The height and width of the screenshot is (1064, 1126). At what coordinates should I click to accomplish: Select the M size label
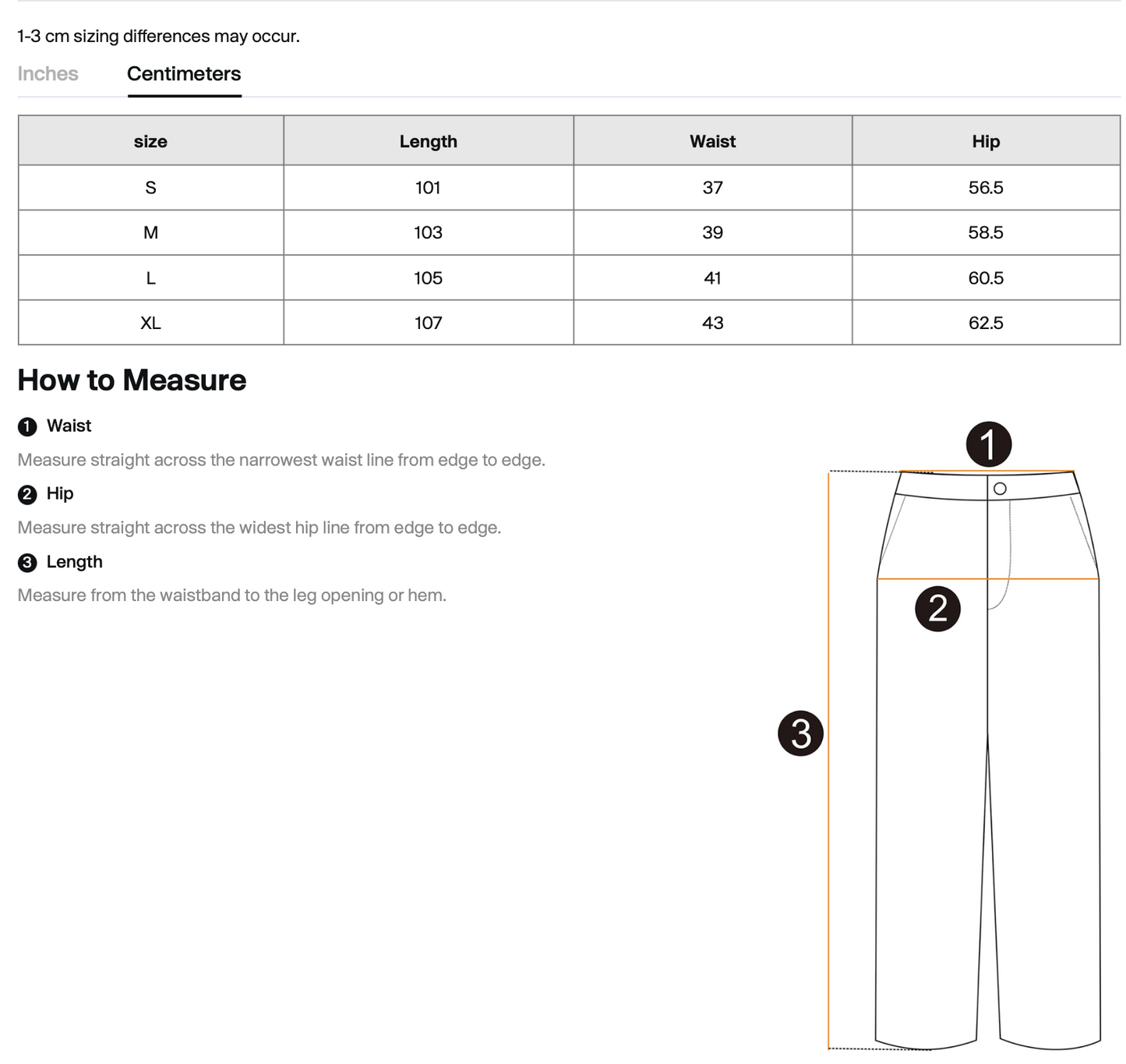tap(151, 232)
